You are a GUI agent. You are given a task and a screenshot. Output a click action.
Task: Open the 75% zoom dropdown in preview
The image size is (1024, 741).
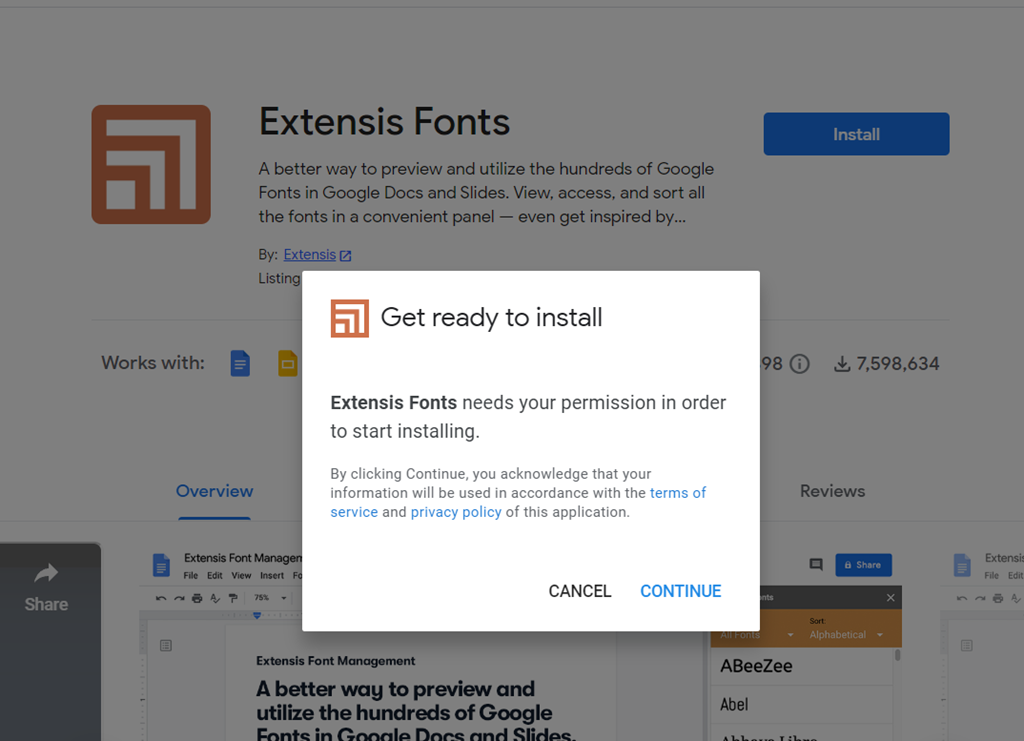click(270, 598)
